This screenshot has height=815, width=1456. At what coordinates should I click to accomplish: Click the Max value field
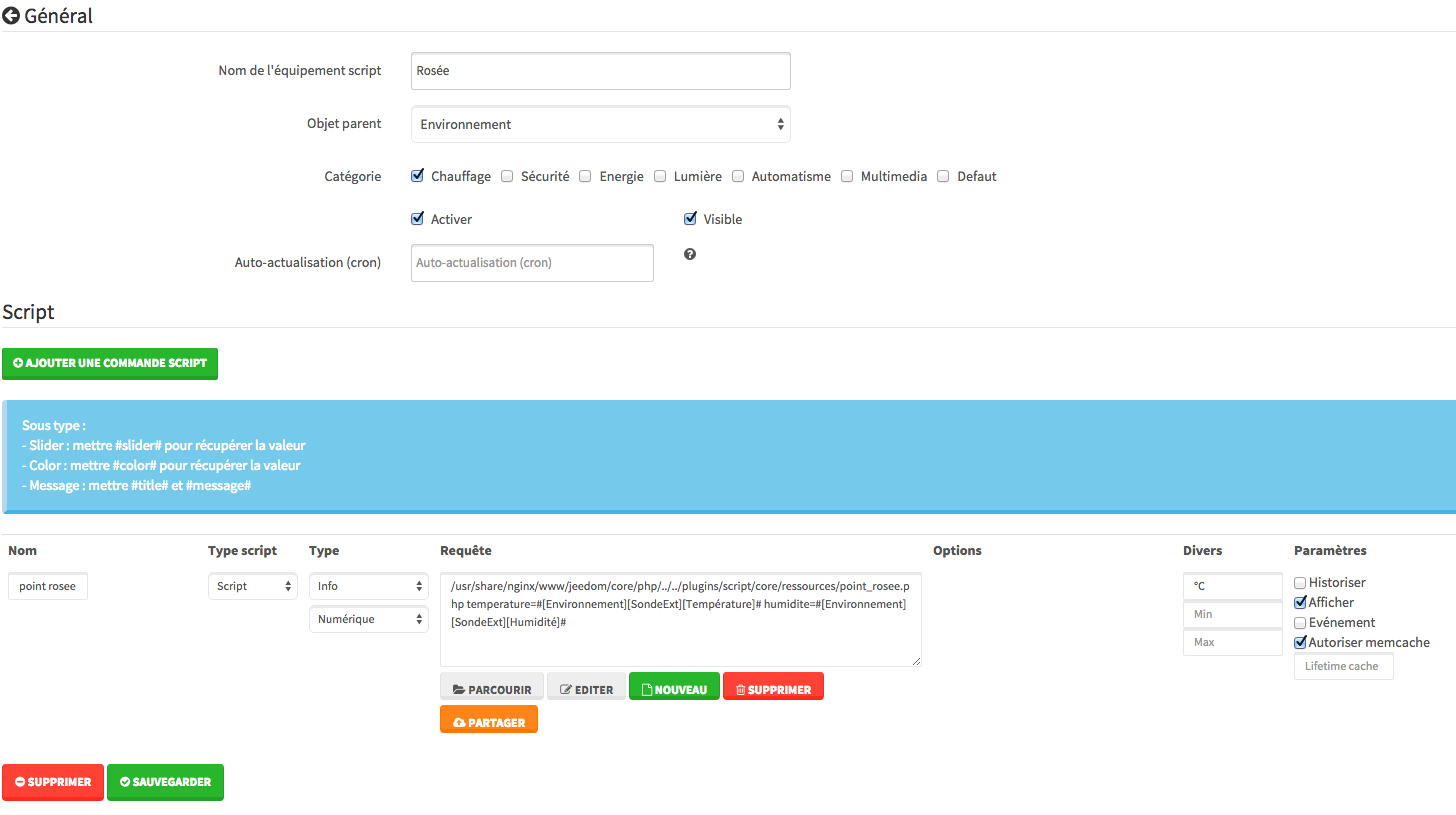pos(1232,642)
